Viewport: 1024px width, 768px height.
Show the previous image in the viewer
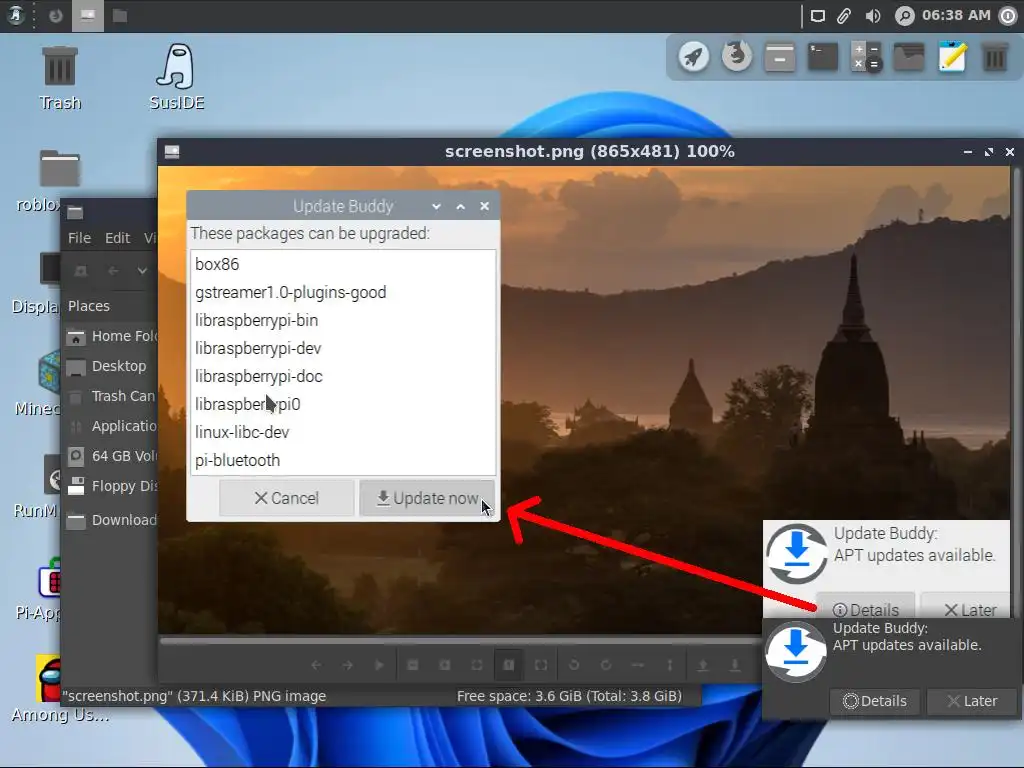pos(316,665)
